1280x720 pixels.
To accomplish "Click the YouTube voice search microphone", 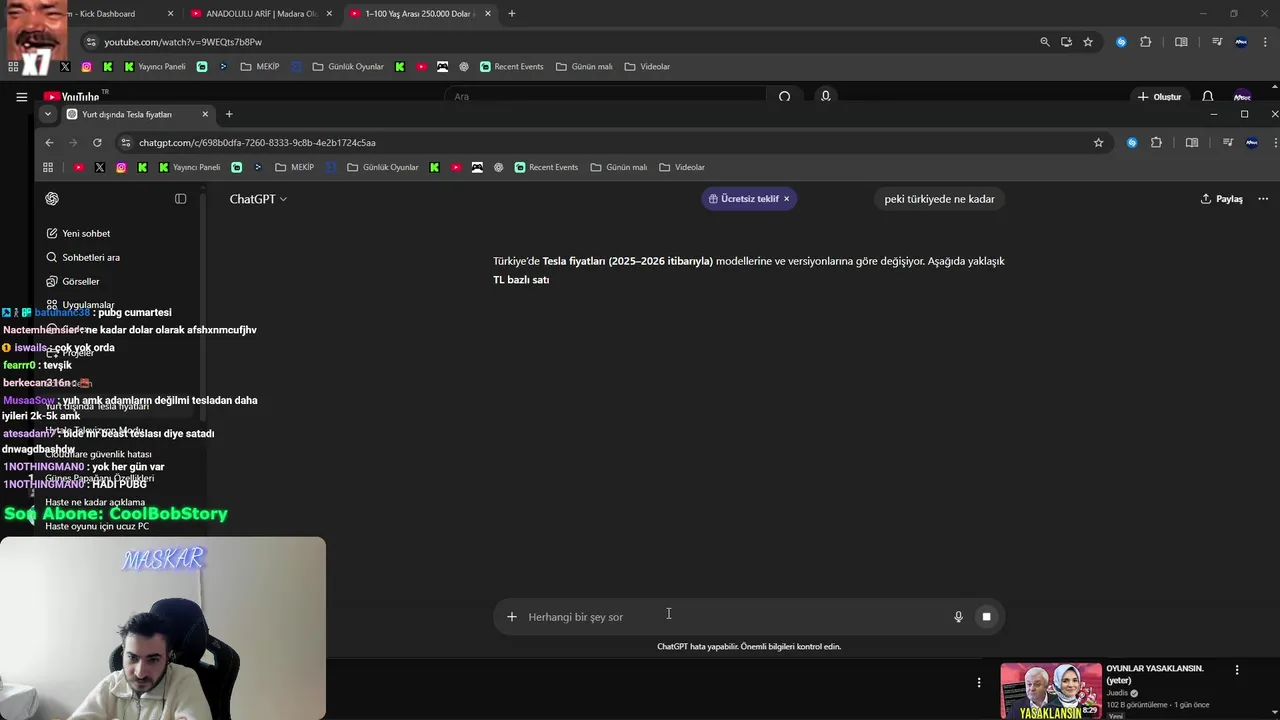I will pyautogui.click(x=825, y=96).
